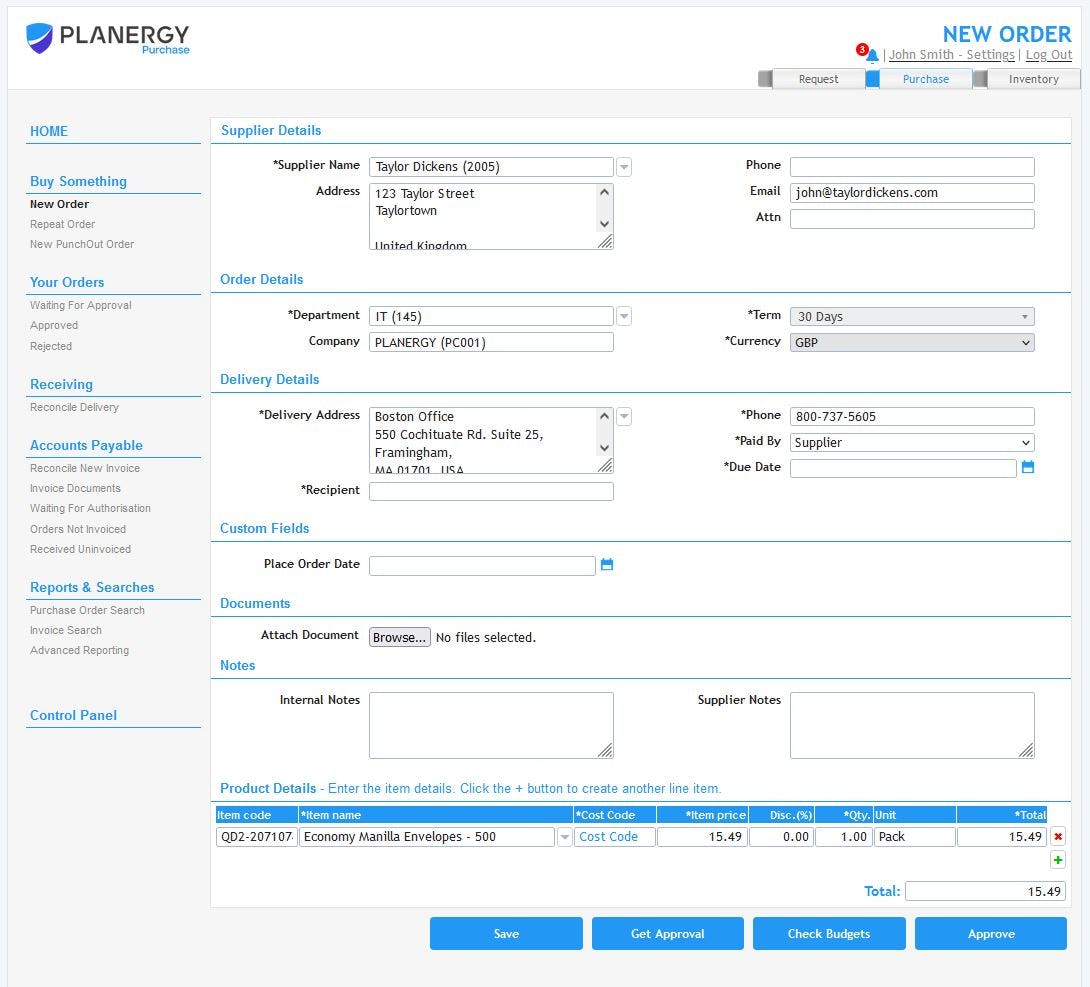Expand the Department dropdown arrow
This screenshot has height=987, width=1090.
[624, 316]
